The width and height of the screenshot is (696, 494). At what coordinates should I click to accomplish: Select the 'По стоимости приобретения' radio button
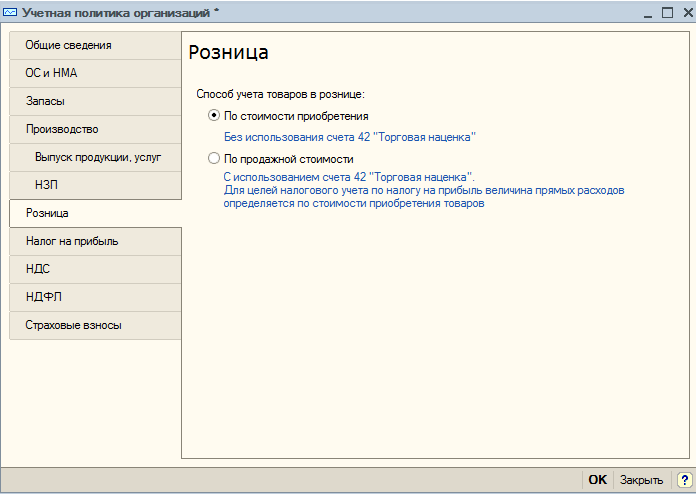(x=214, y=115)
